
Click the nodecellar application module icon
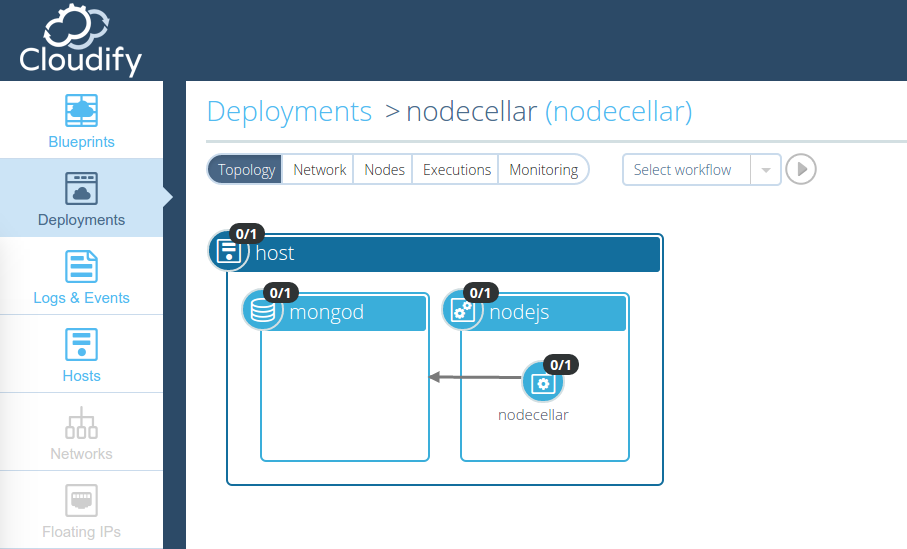click(x=543, y=382)
